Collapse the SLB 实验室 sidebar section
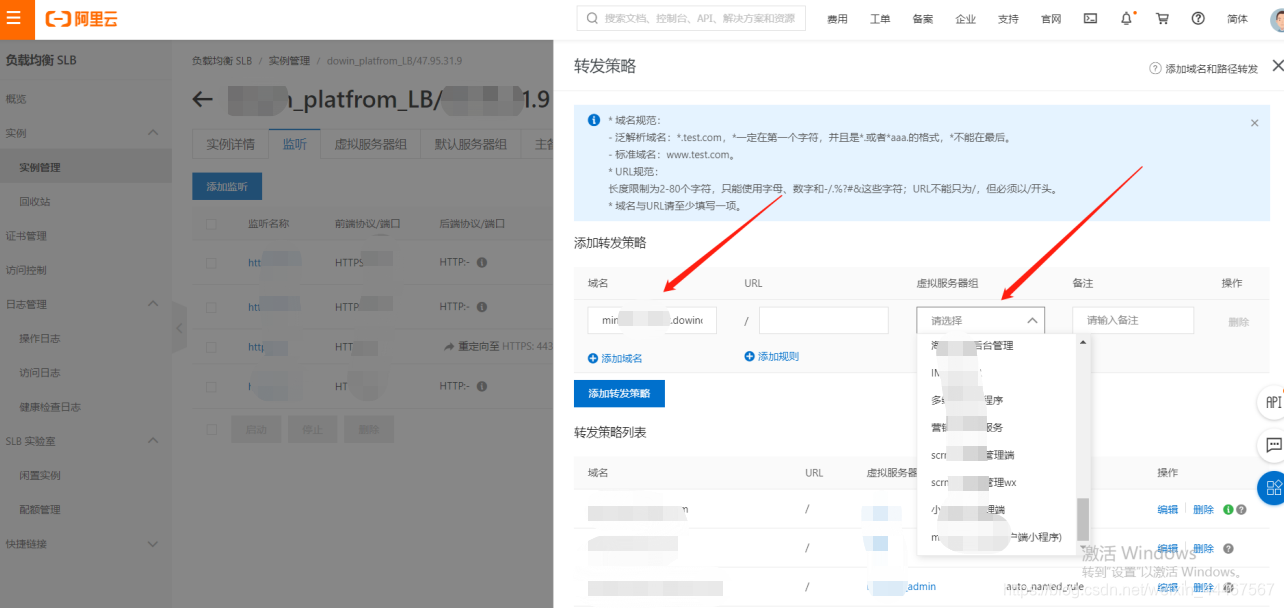Image resolution: width=1284 pixels, height=608 pixels. (x=153, y=440)
